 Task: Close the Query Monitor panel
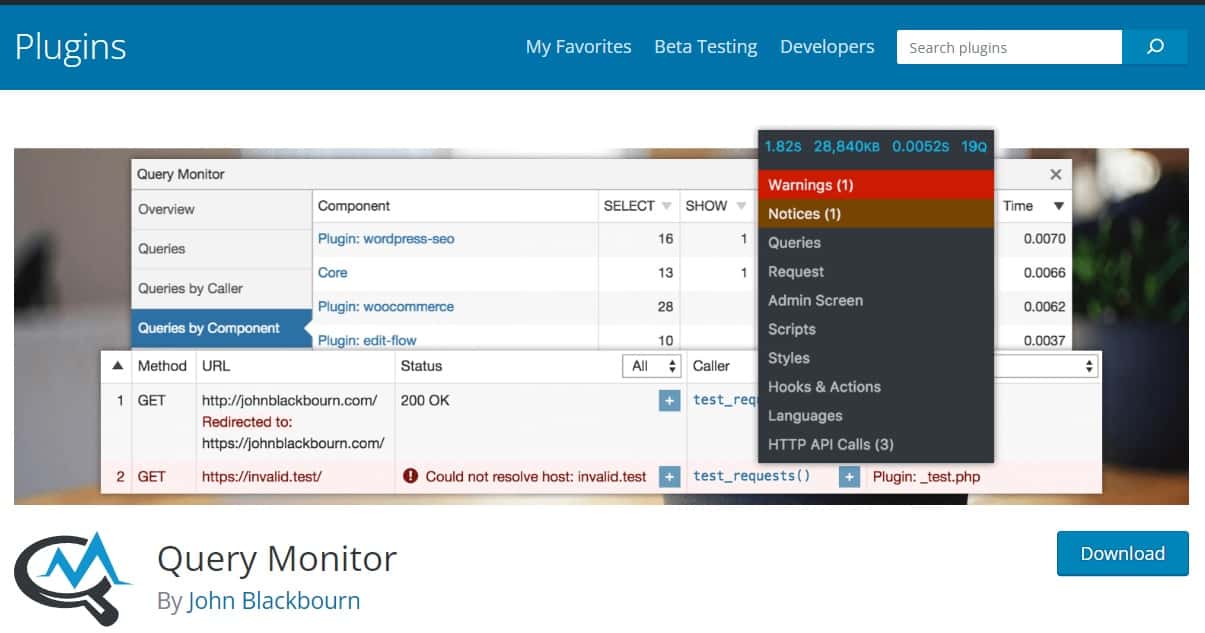click(1055, 174)
